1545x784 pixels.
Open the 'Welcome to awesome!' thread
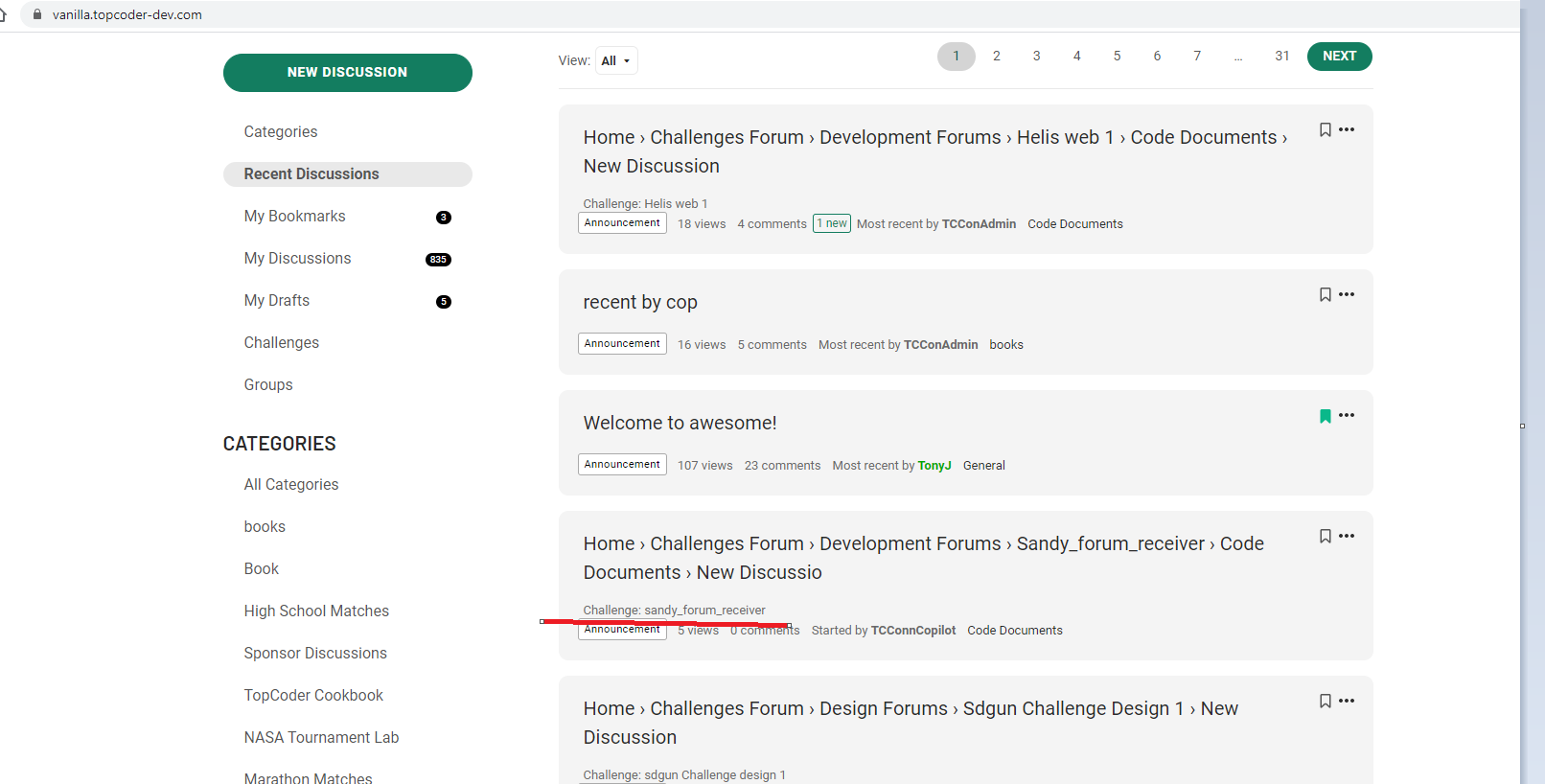click(x=680, y=423)
